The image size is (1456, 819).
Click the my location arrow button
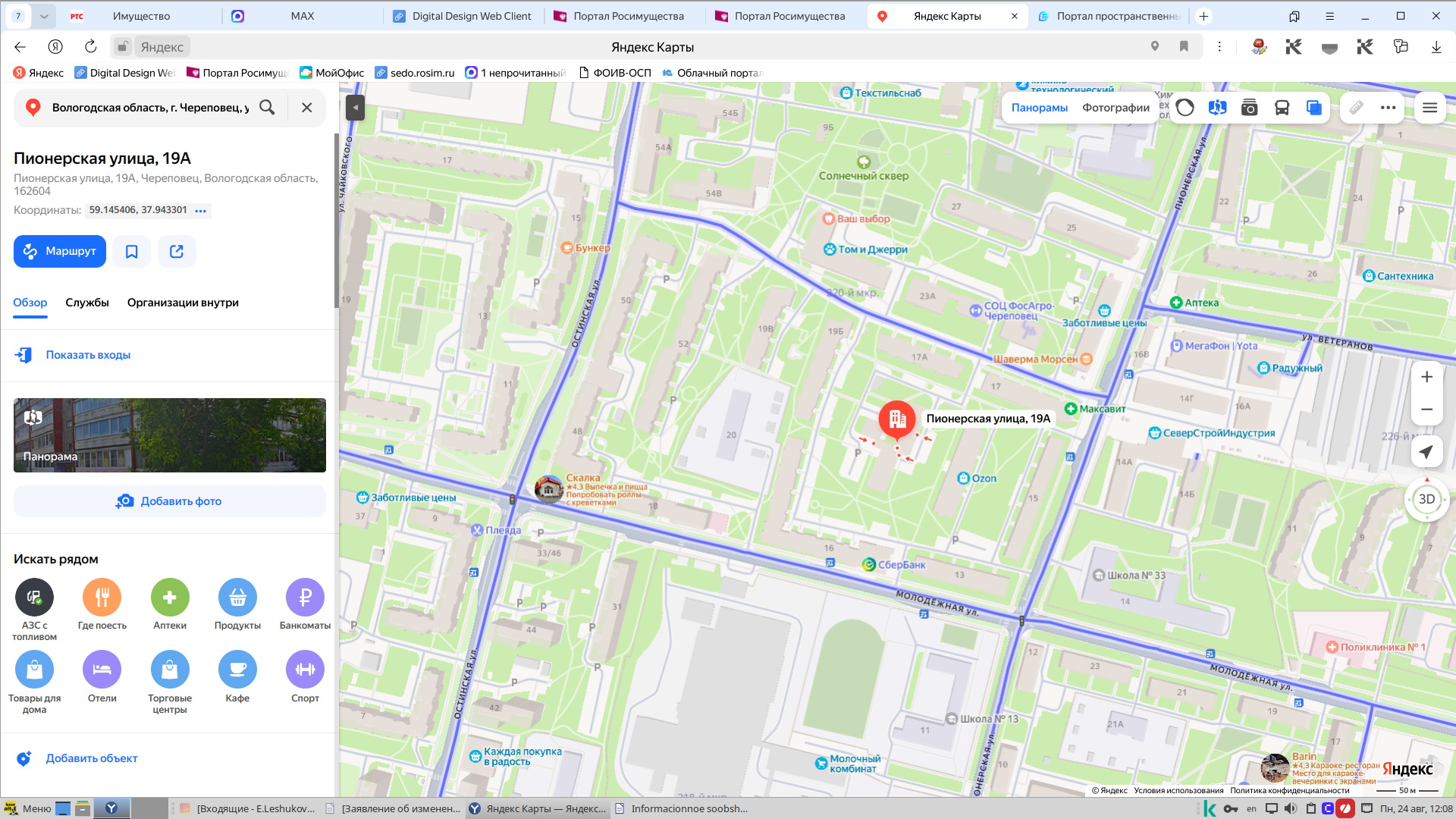tap(1426, 452)
